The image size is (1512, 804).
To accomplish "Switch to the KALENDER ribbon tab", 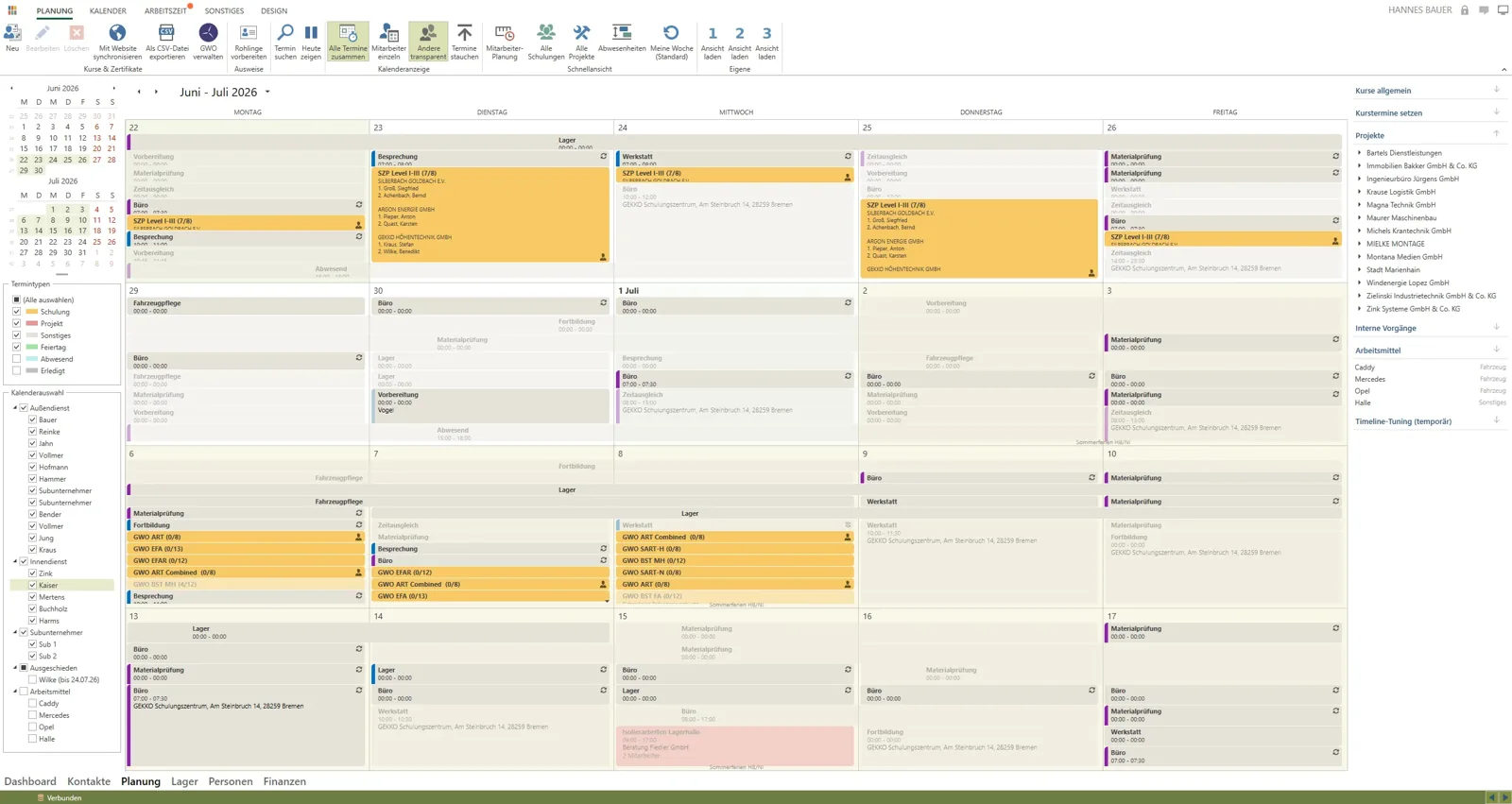I will pos(108,11).
